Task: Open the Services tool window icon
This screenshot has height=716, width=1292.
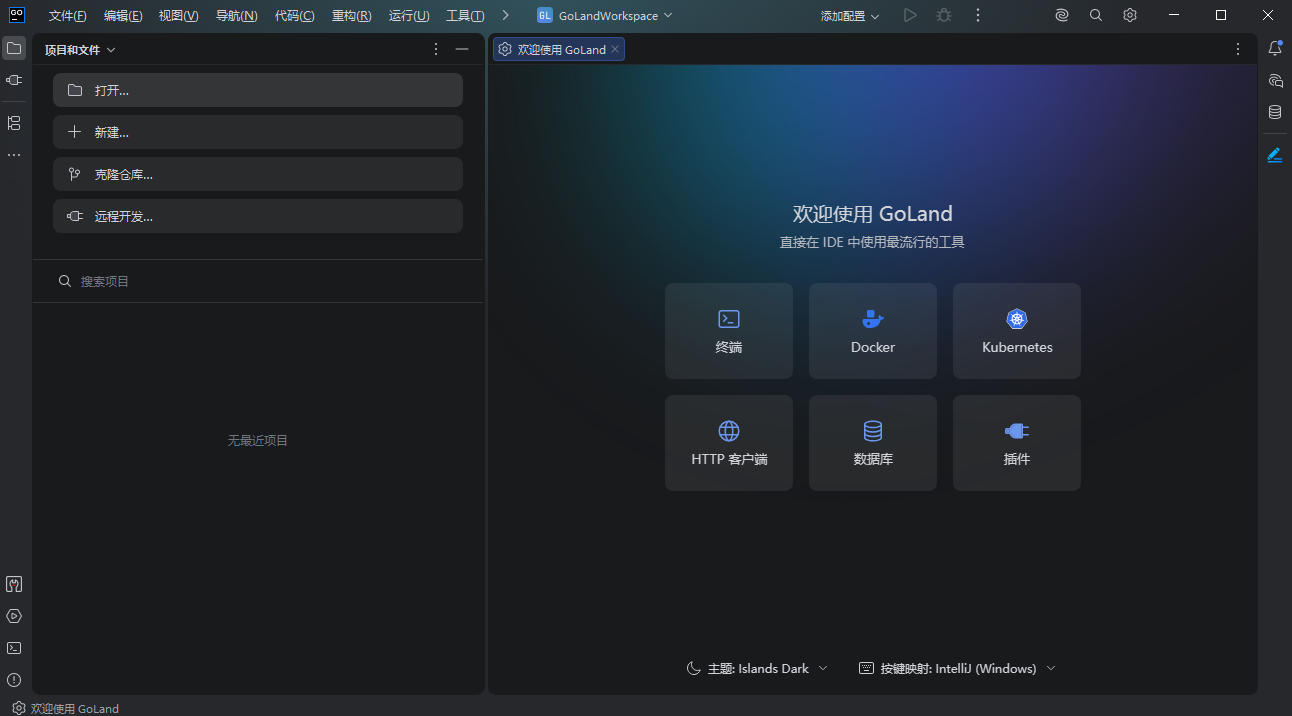Action: coord(14,616)
